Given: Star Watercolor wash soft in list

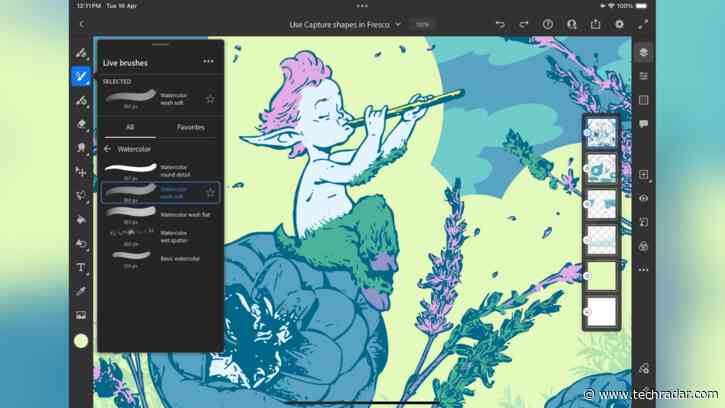Looking at the screenshot, I should pos(210,192).
